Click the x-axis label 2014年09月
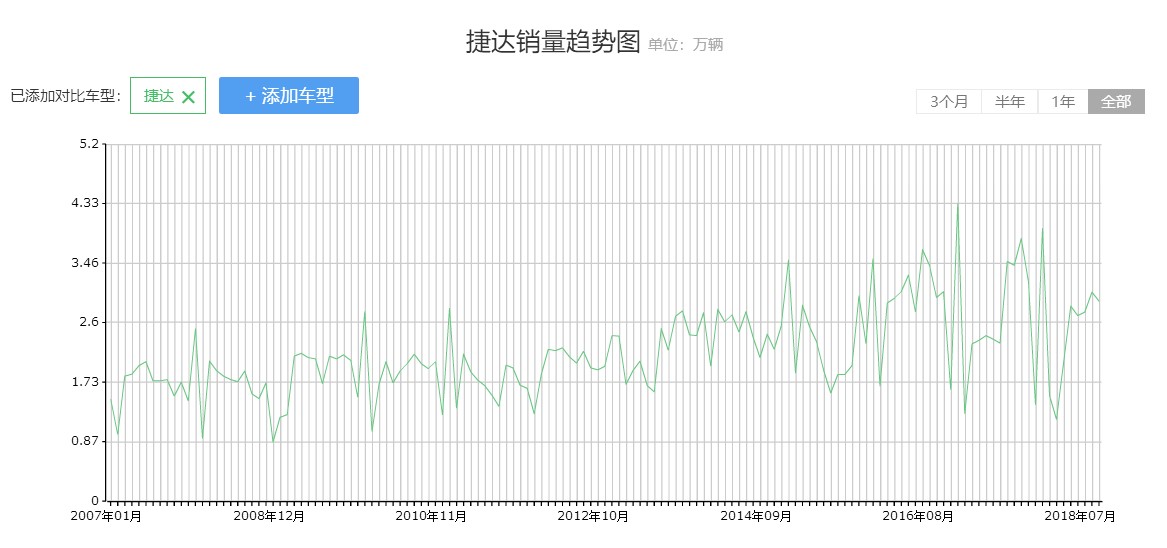Image resolution: width=1167 pixels, height=548 pixels. tap(755, 516)
